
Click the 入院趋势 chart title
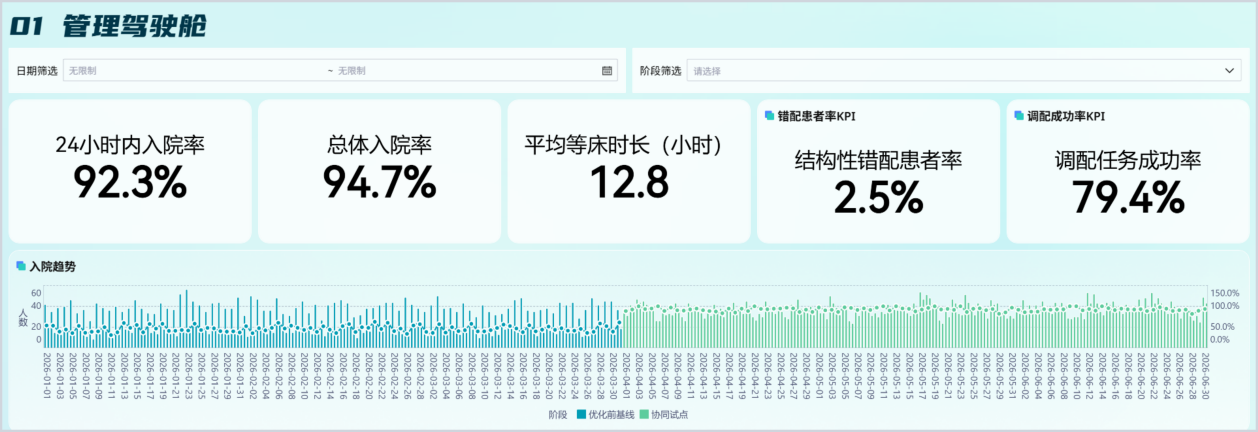52,266
